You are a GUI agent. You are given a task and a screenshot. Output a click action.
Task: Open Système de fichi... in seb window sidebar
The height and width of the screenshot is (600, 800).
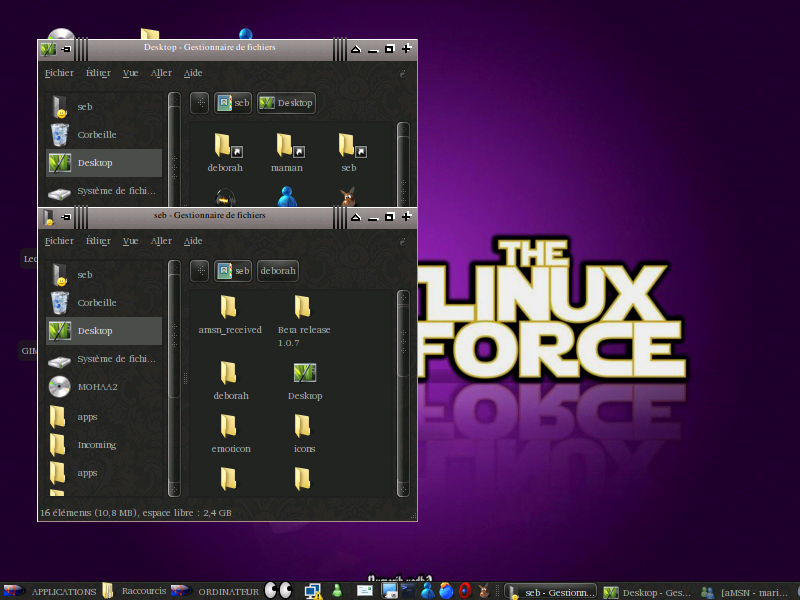click(104, 359)
